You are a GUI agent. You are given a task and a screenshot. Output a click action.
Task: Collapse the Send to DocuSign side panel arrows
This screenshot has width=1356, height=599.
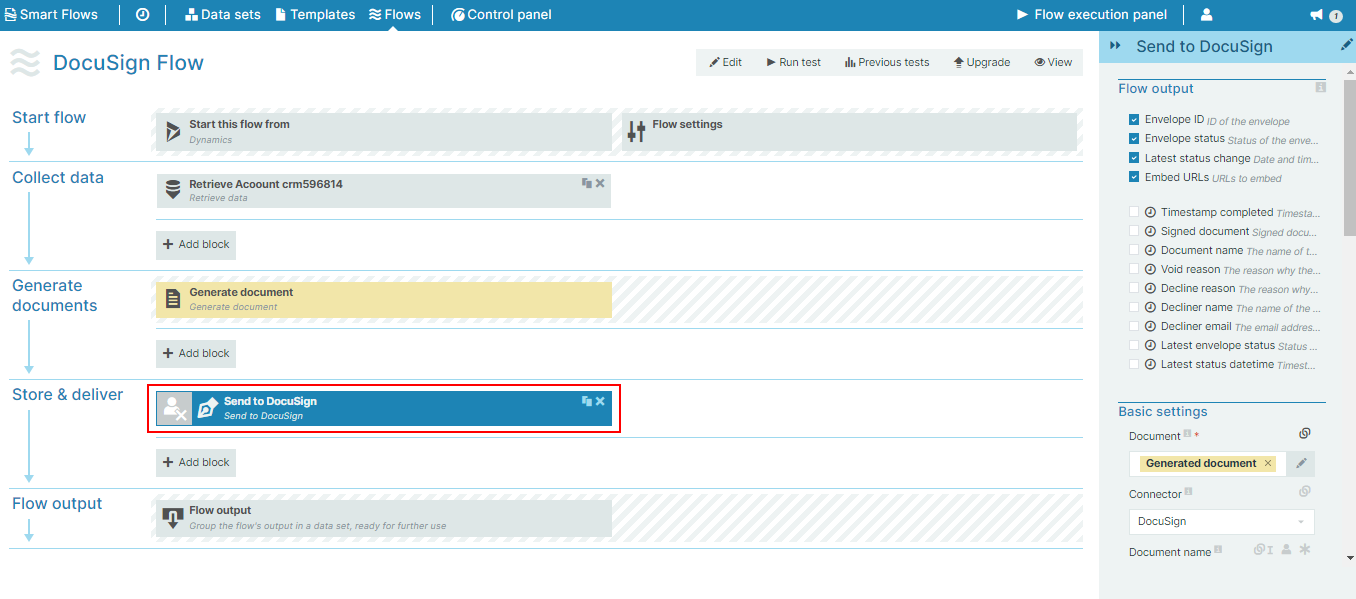pos(1116,46)
